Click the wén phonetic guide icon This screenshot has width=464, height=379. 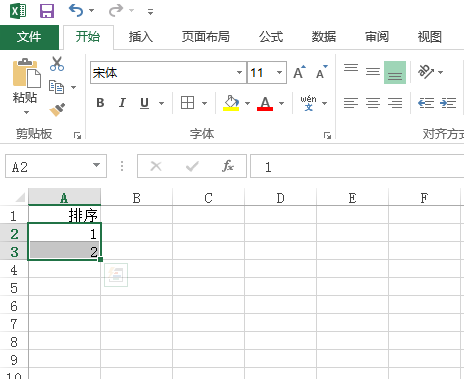click(308, 103)
